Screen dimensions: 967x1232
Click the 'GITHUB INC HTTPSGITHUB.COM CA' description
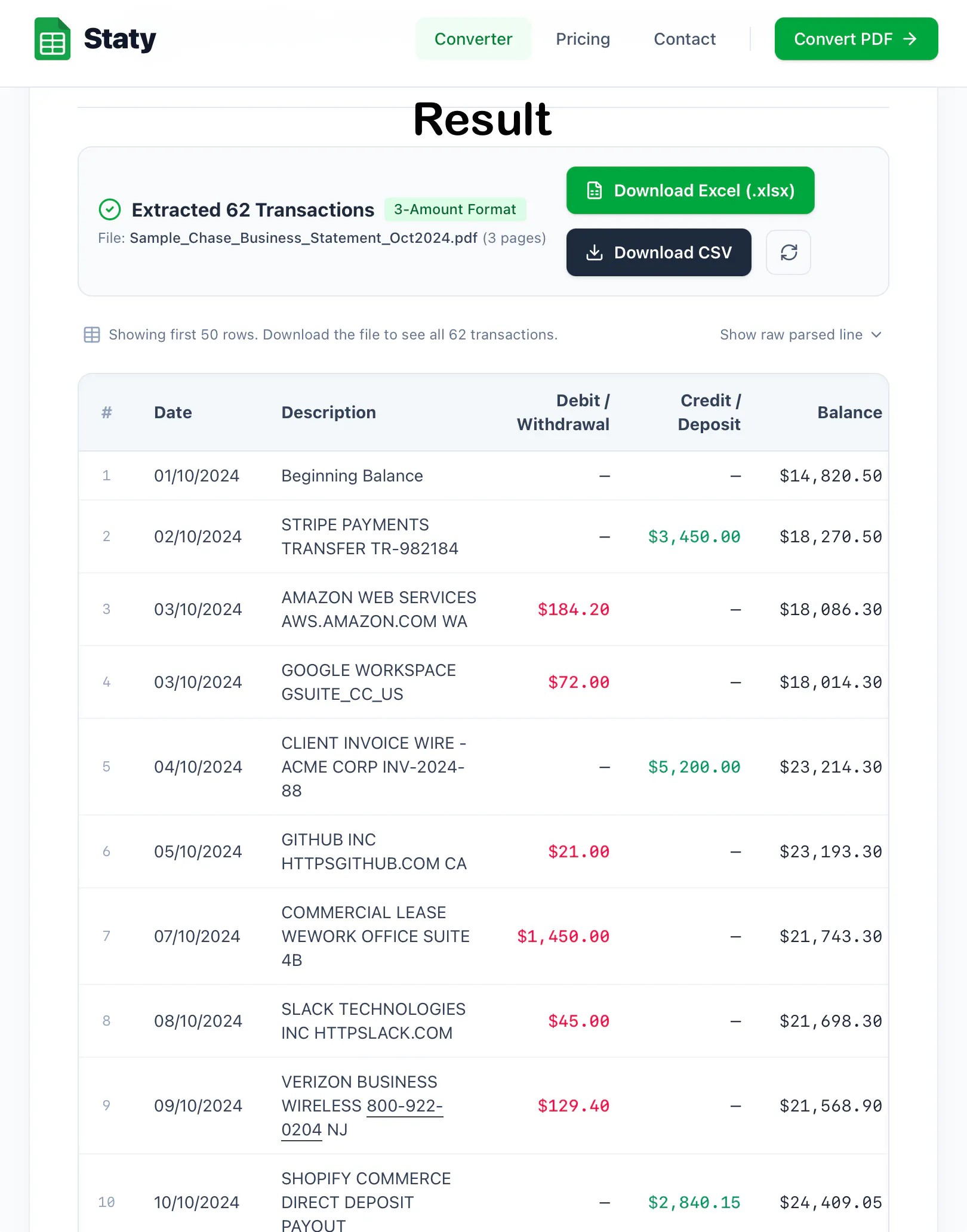[374, 851]
